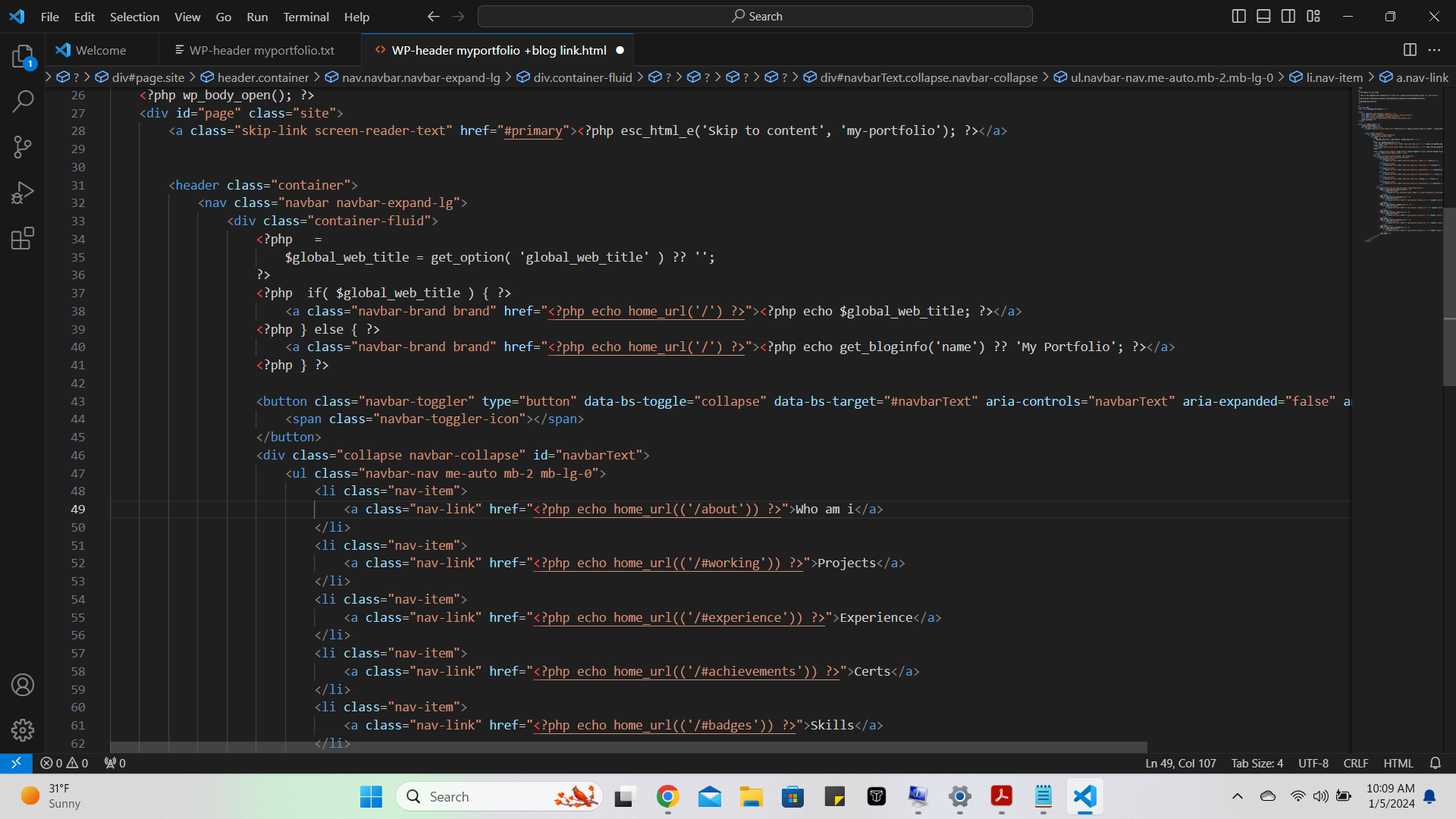The height and width of the screenshot is (819, 1456).
Task: Open the weather widget showing 31°F Sunny
Action: pyautogui.click(x=52, y=796)
